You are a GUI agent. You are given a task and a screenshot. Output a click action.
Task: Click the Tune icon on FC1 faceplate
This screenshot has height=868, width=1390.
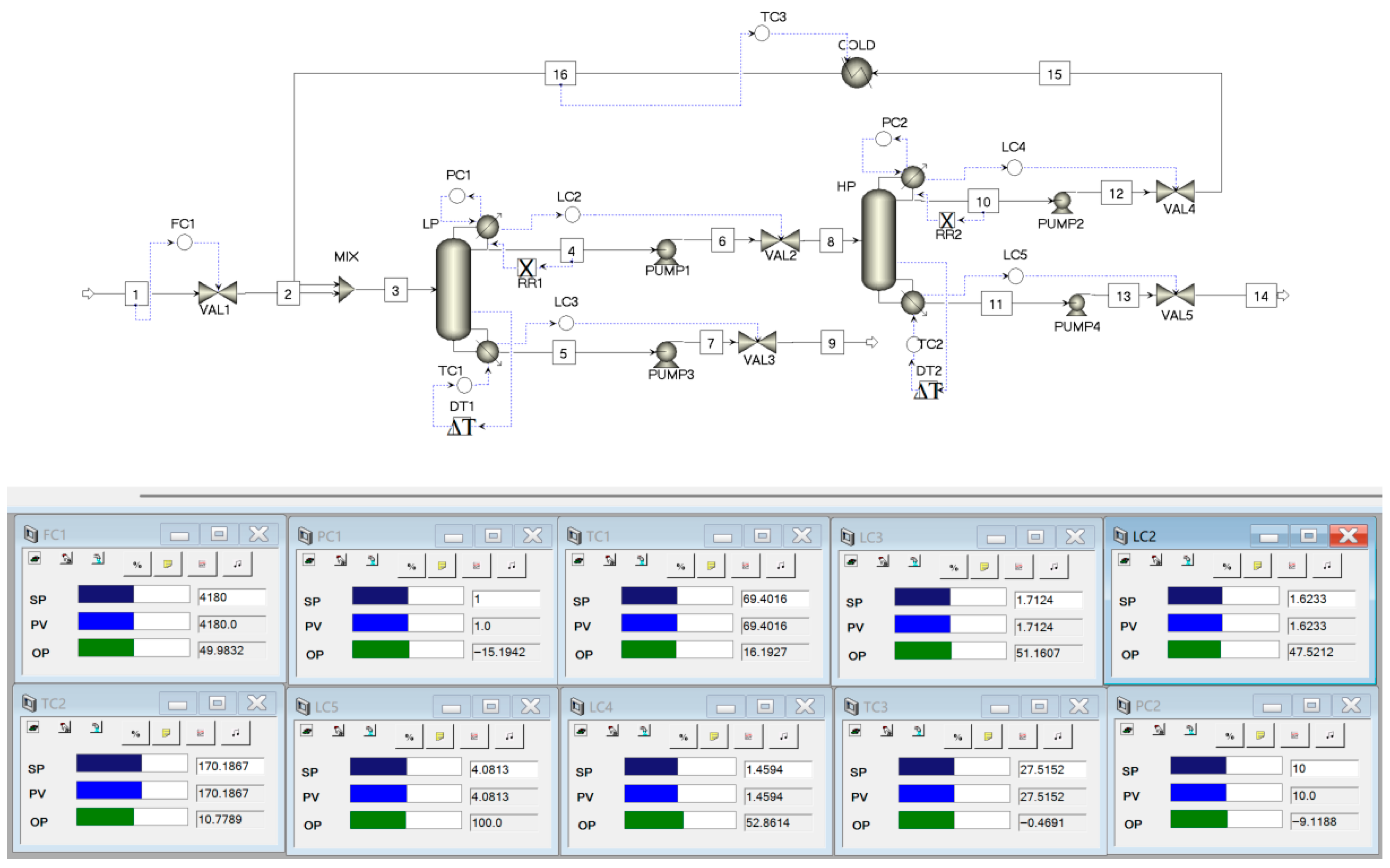(237, 564)
